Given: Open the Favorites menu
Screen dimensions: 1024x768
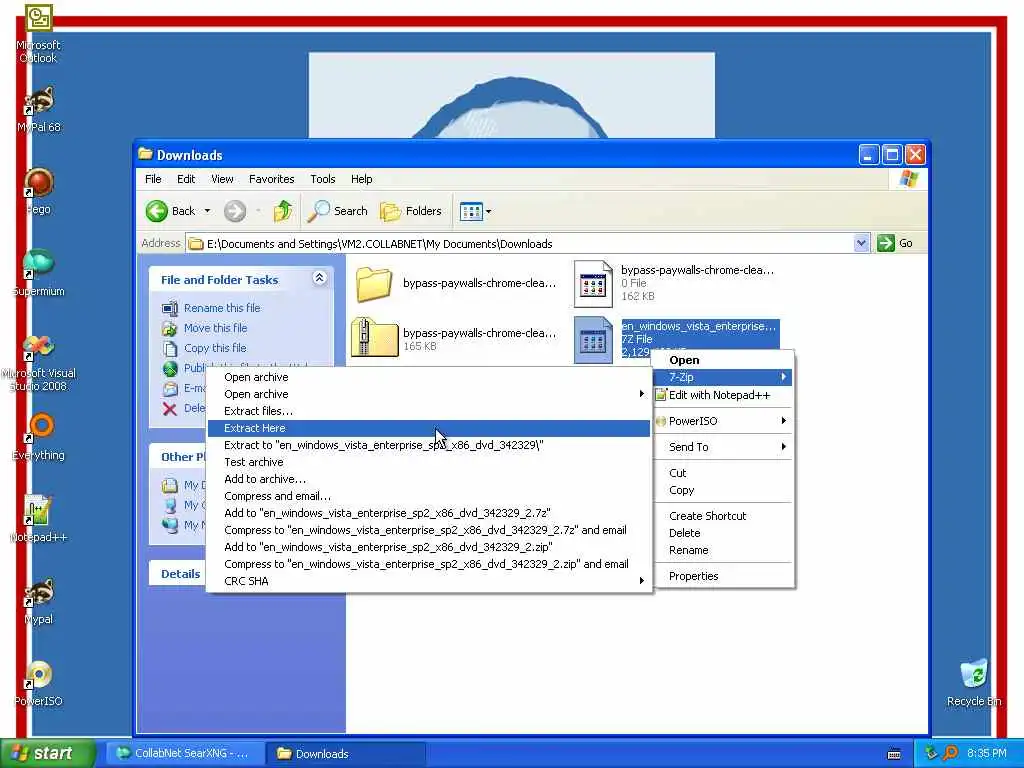Looking at the screenshot, I should point(272,179).
